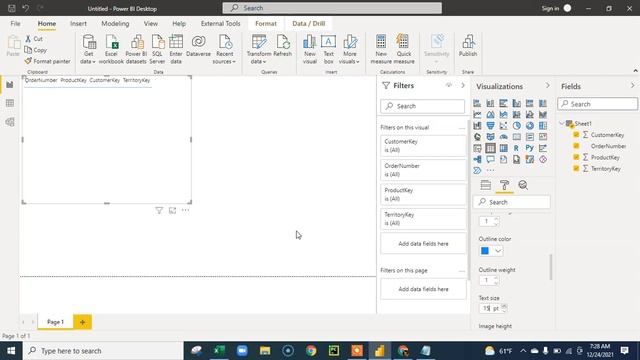This screenshot has height=360, width=640.
Task: Click the Filters pane search box
Action: [x=422, y=106]
